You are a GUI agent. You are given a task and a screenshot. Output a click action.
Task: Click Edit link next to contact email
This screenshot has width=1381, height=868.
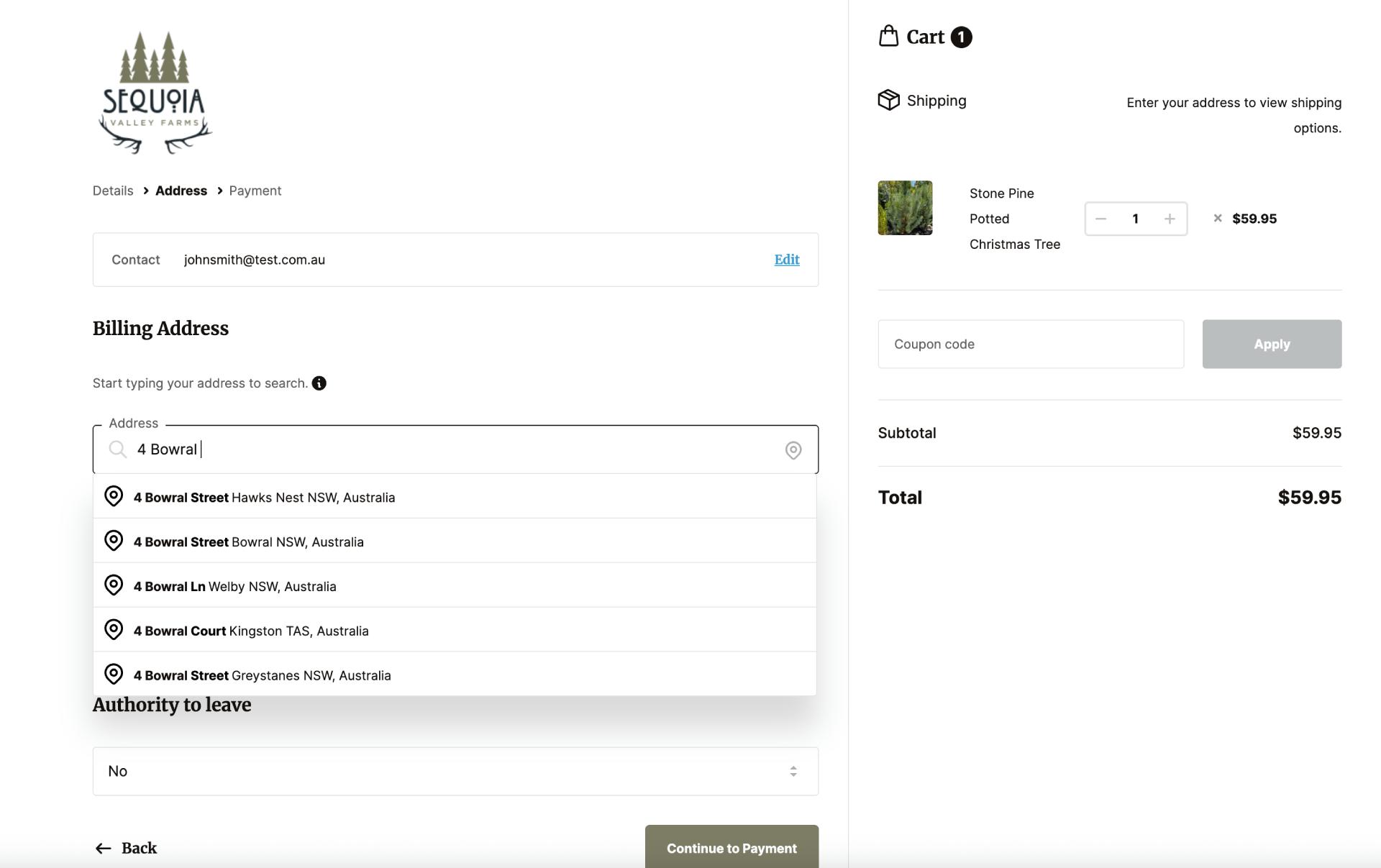(x=786, y=260)
